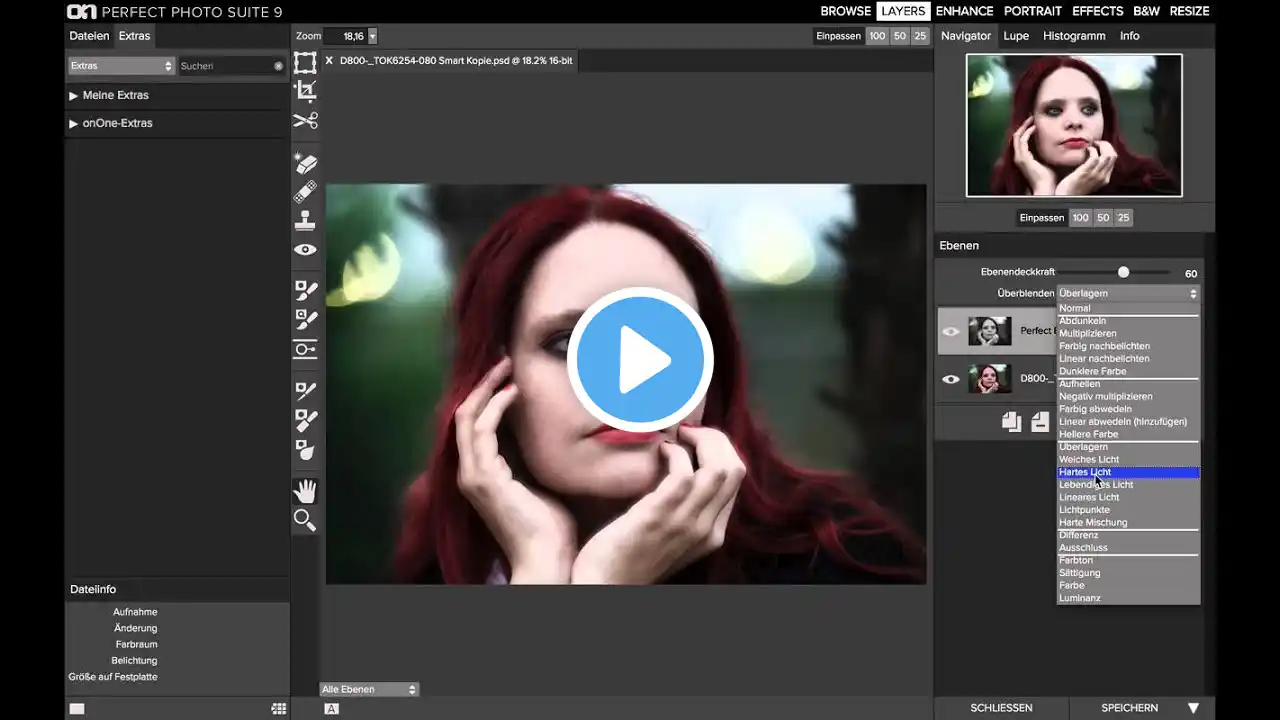Image resolution: width=1280 pixels, height=720 pixels.
Task: Select the Red Eye tool
Action: 305,250
